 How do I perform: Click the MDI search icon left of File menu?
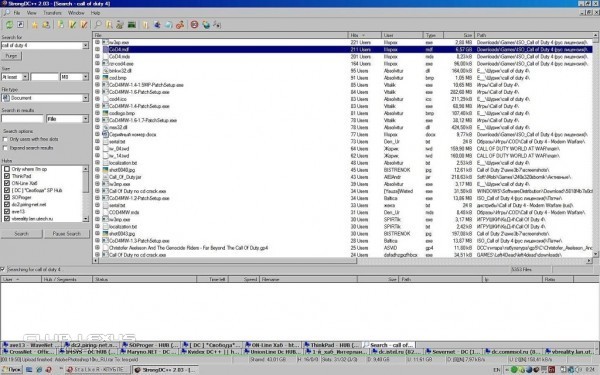pos(6,13)
